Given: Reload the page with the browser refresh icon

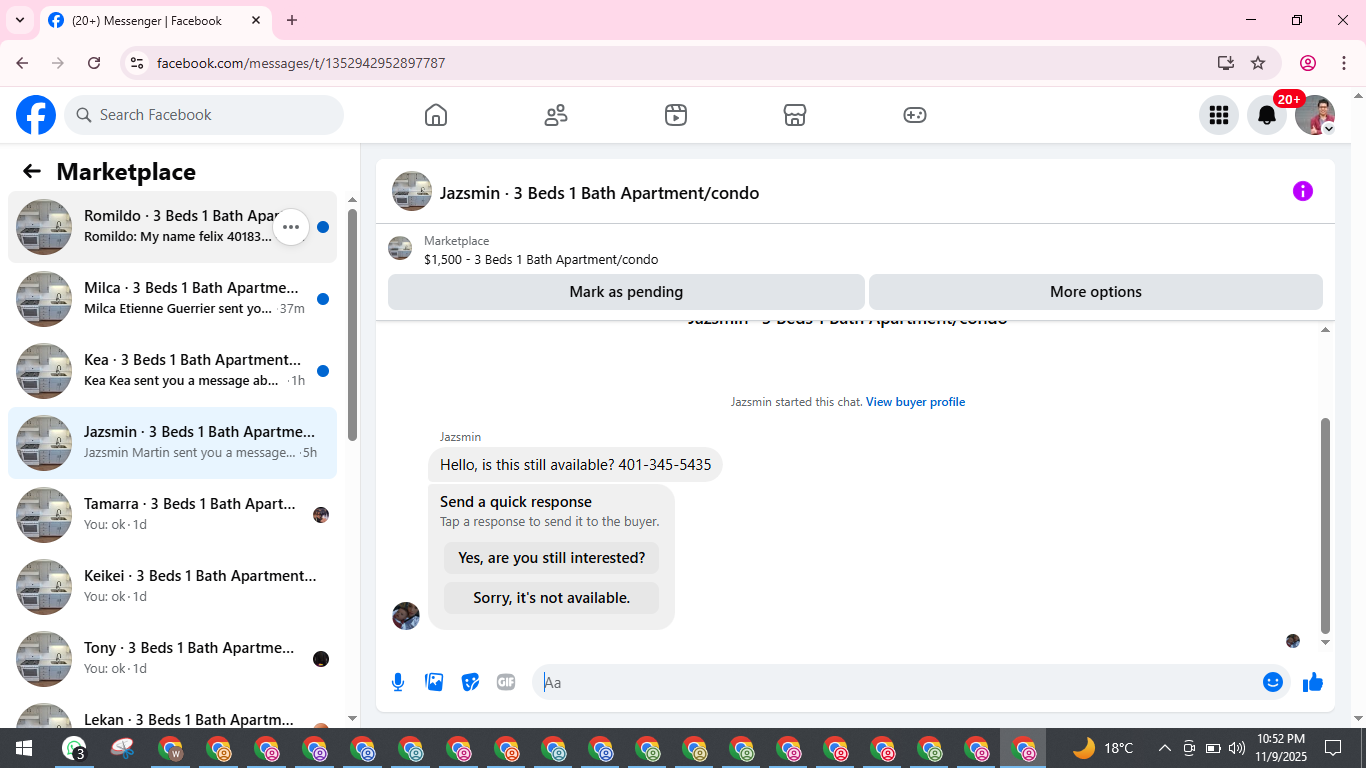Looking at the screenshot, I should click(94, 63).
